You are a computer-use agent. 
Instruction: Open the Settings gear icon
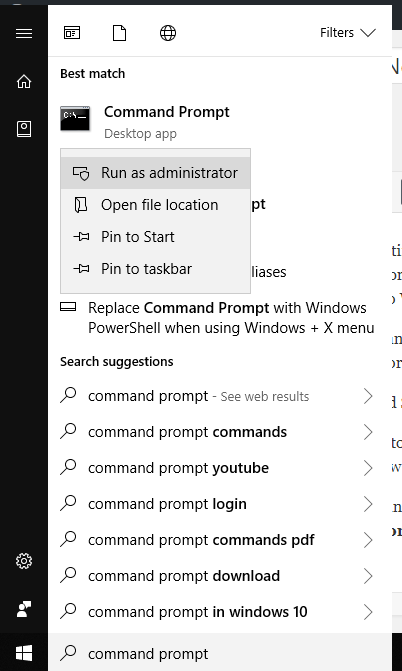point(24,561)
